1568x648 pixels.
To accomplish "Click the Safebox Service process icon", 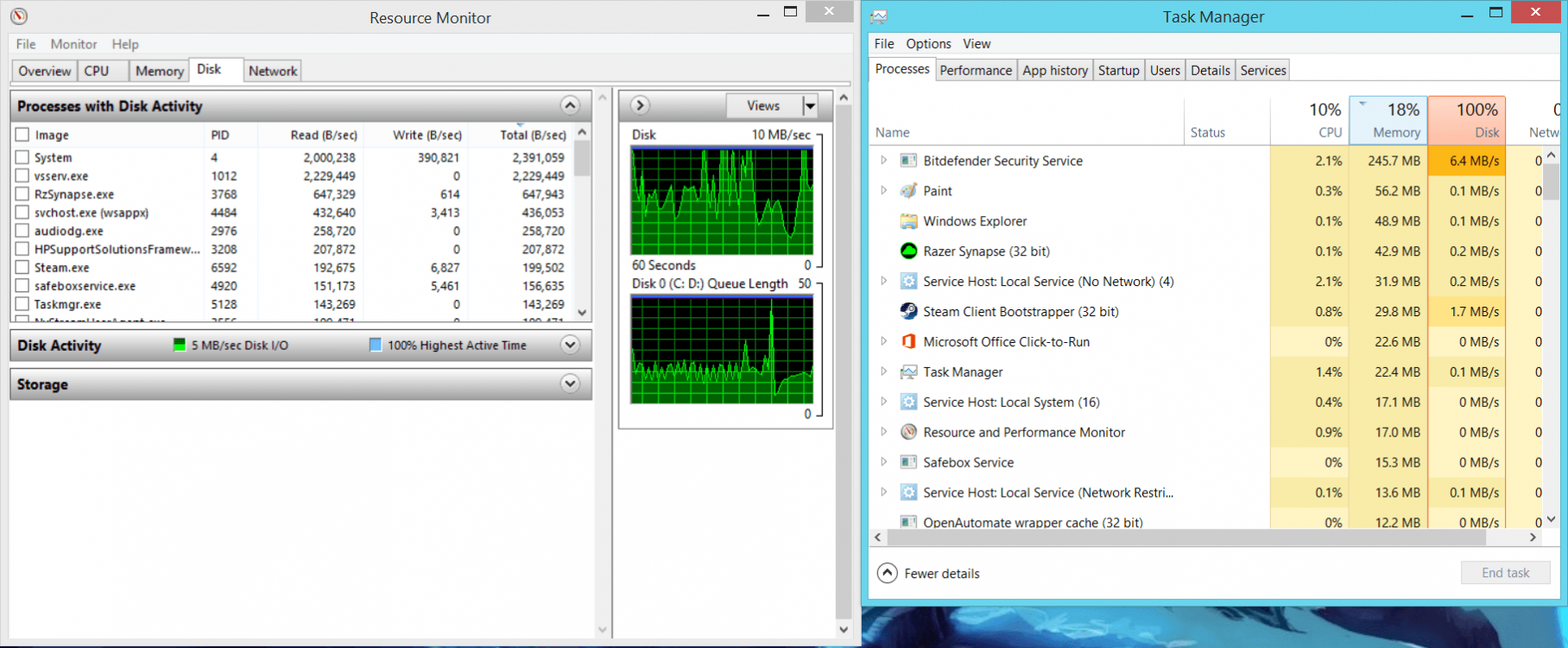I will click(908, 462).
